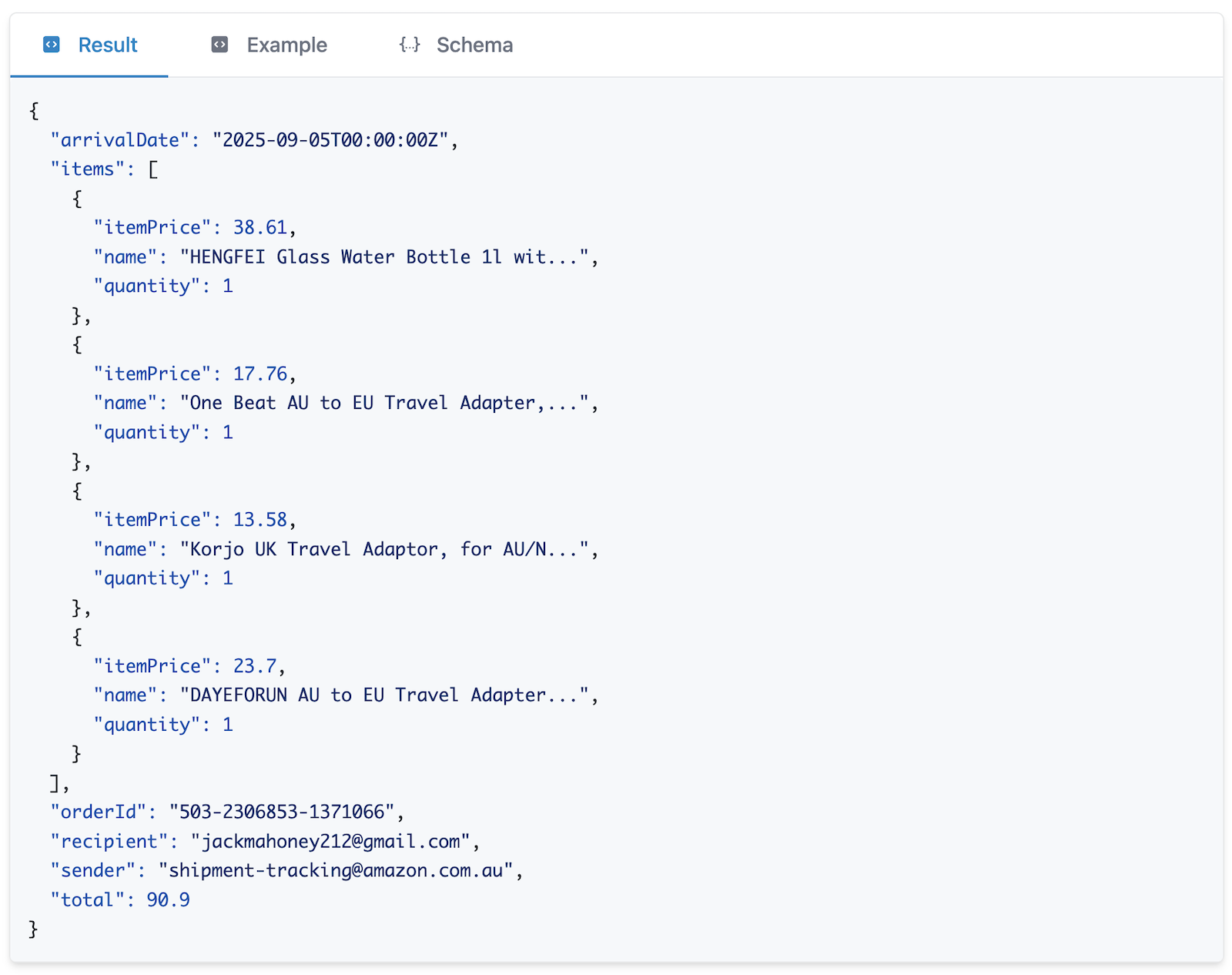Image resolution: width=1232 pixels, height=975 pixels.
Task: Click the sender email shipment-tracking@amazon.com.au
Action: pyautogui.click(x=336, y=871)
